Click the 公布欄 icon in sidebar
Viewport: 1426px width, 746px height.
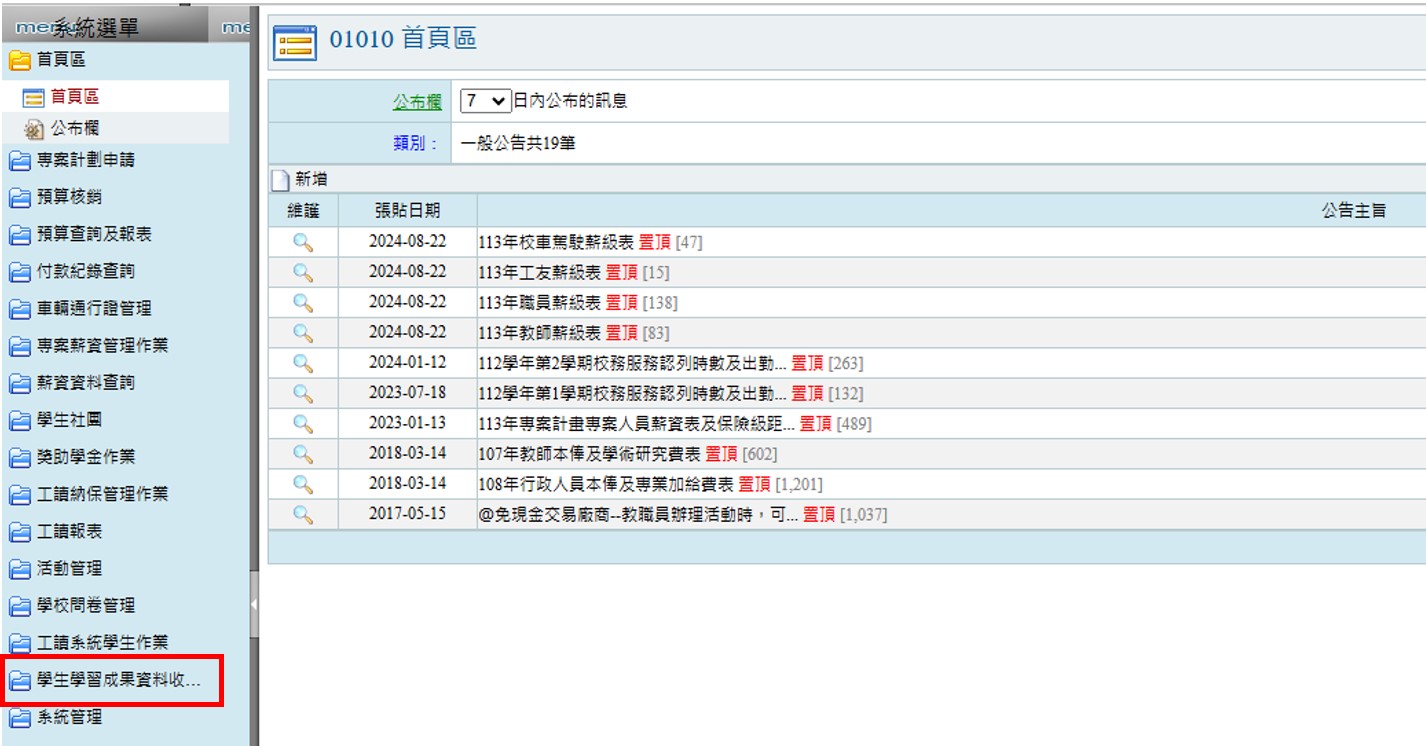click(33, 129)
